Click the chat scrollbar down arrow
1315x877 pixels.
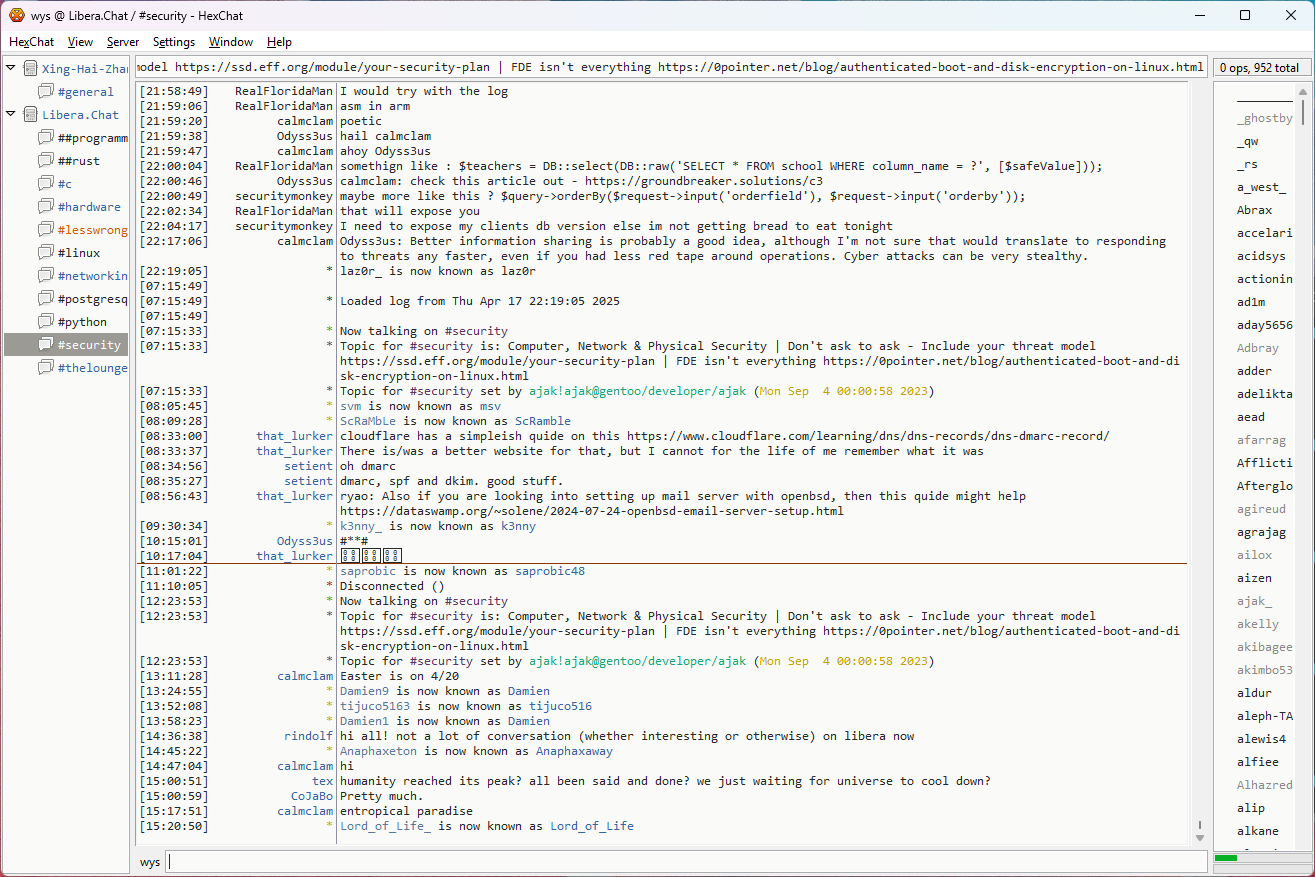click(x=1200, y=837)
